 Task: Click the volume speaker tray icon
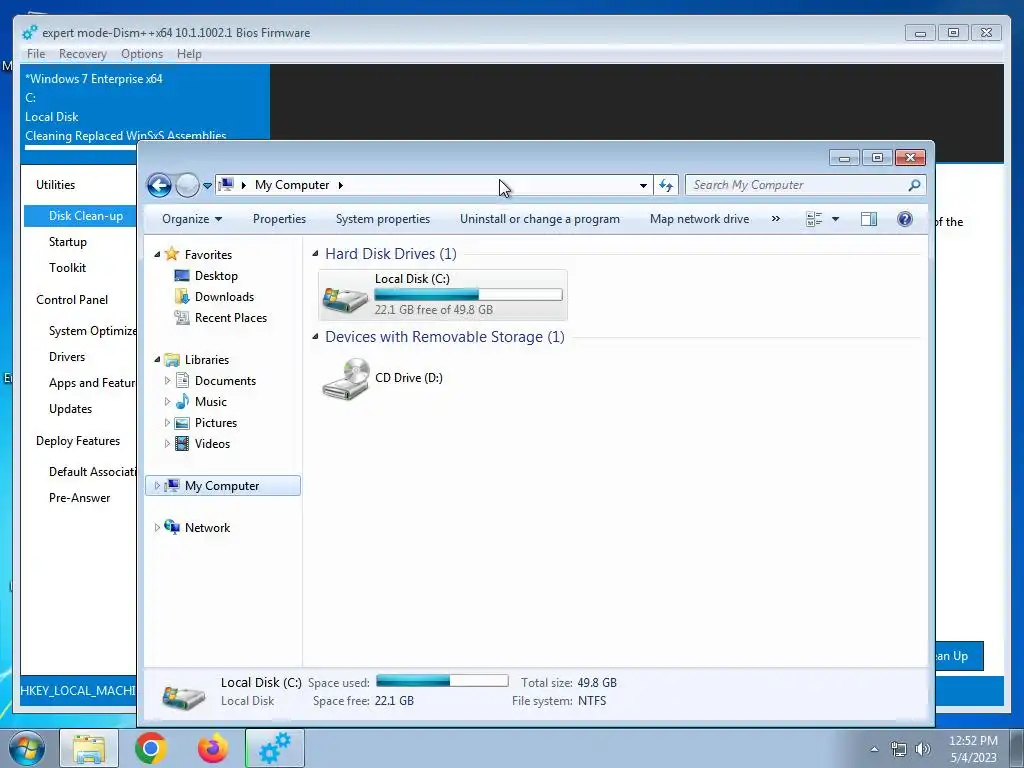(x=922, y=749)
